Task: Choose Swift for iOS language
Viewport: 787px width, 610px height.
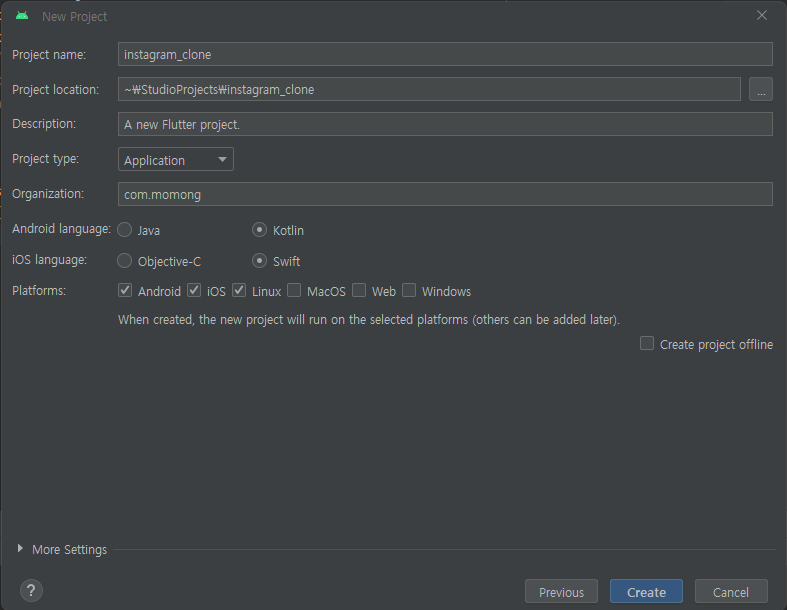Action: coord(259,261)
